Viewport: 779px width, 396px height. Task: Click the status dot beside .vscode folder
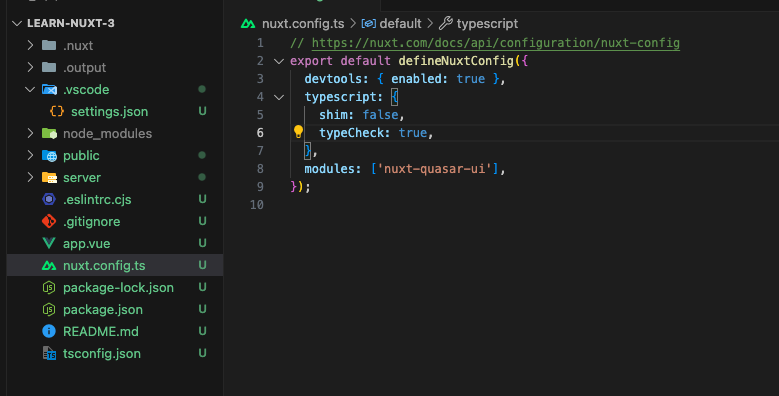click(x=202, y=89)
